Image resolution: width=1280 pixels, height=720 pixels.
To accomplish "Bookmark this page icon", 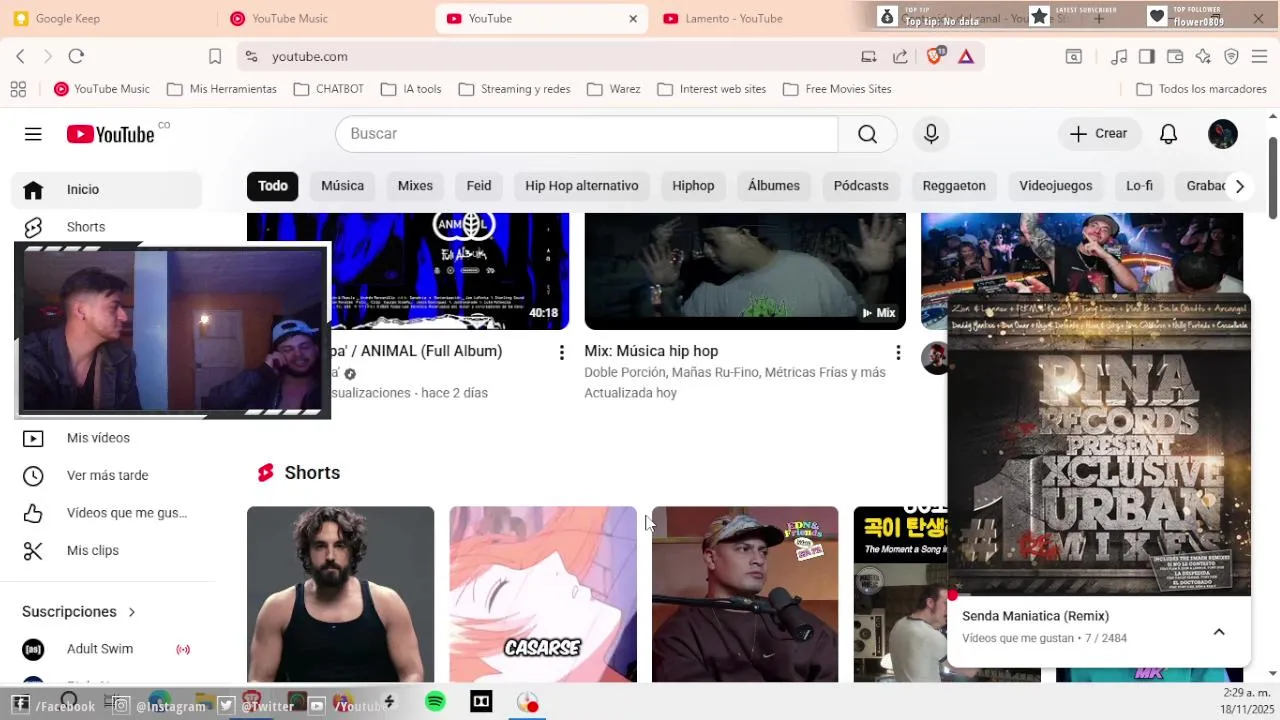I will tap(215, 56).
